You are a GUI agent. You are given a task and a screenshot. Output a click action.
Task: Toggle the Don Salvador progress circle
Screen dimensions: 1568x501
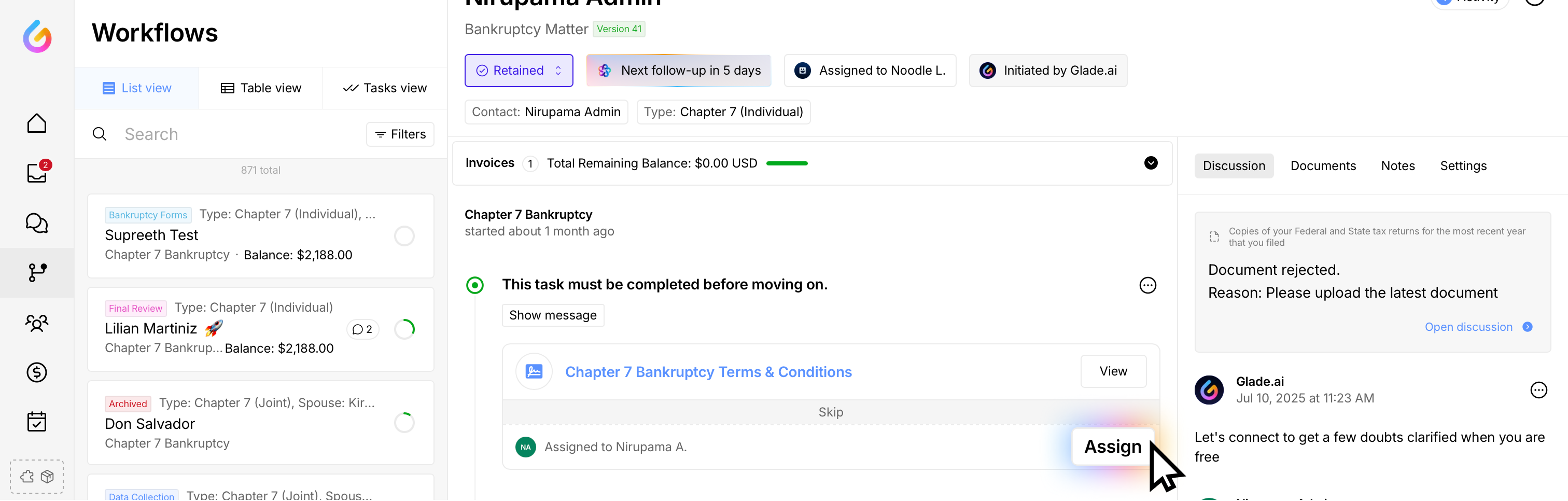point(404,423)
